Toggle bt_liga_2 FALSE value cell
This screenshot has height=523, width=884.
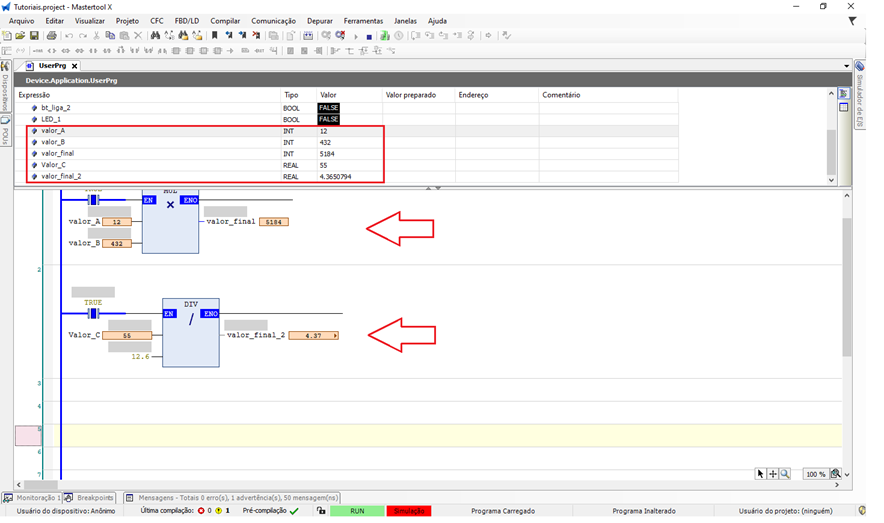tap(328, 107)
